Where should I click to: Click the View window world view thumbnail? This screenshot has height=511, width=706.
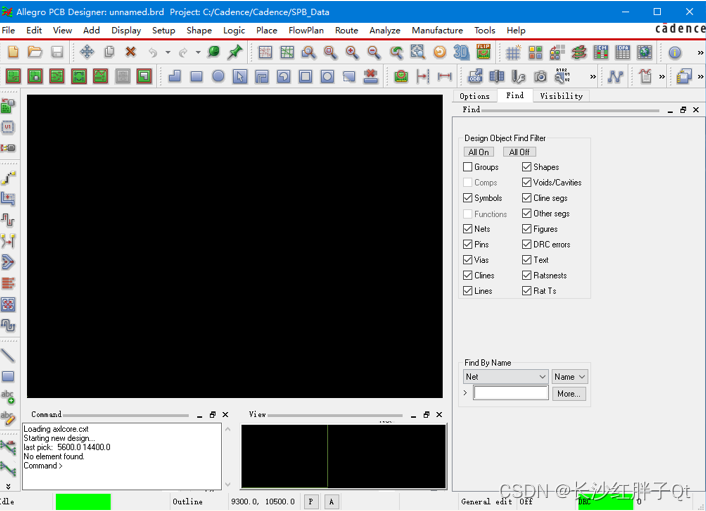point(344,456)
